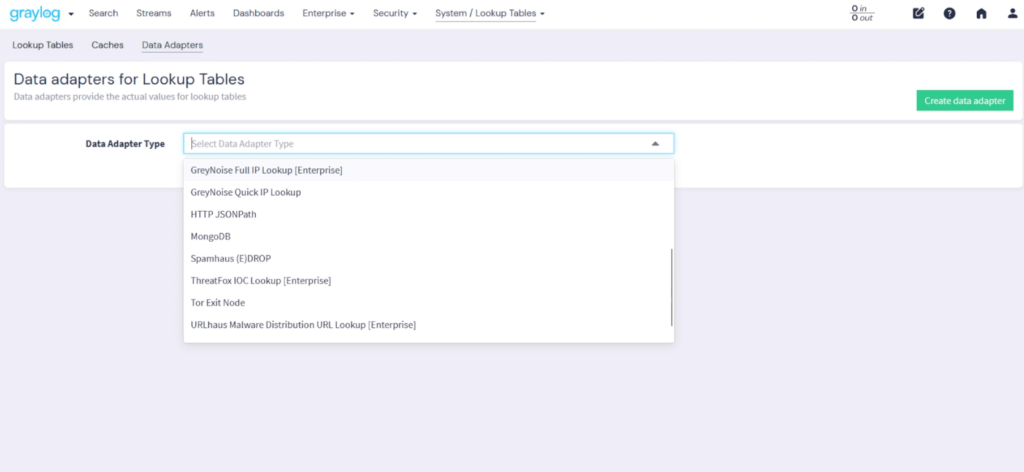Select Tor Exit Node adapter type
The width and height of the screenshot is (1024, 472).
[217, 302]
